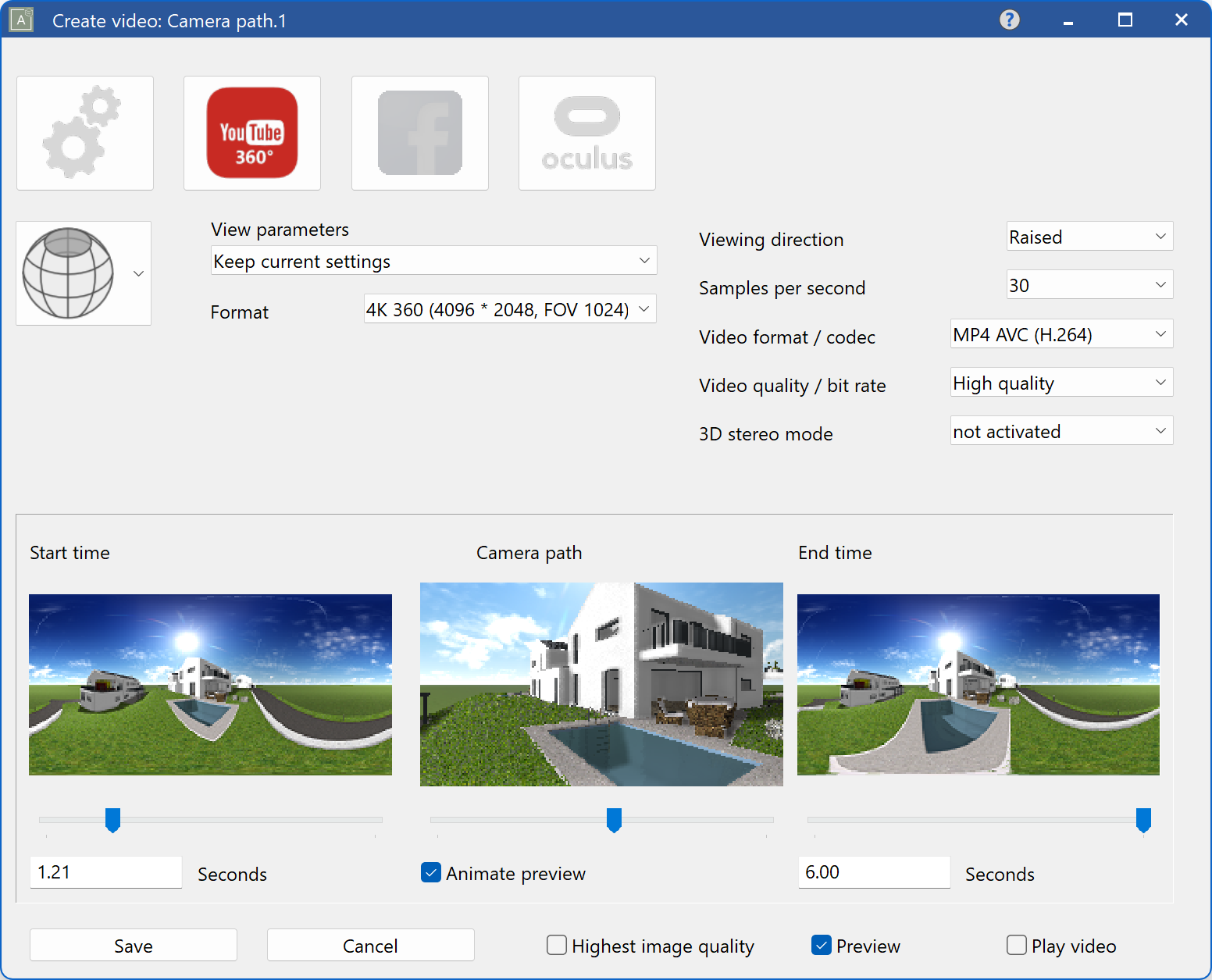Enable Highest image quality
The image size is (1212, 980).
556,945
